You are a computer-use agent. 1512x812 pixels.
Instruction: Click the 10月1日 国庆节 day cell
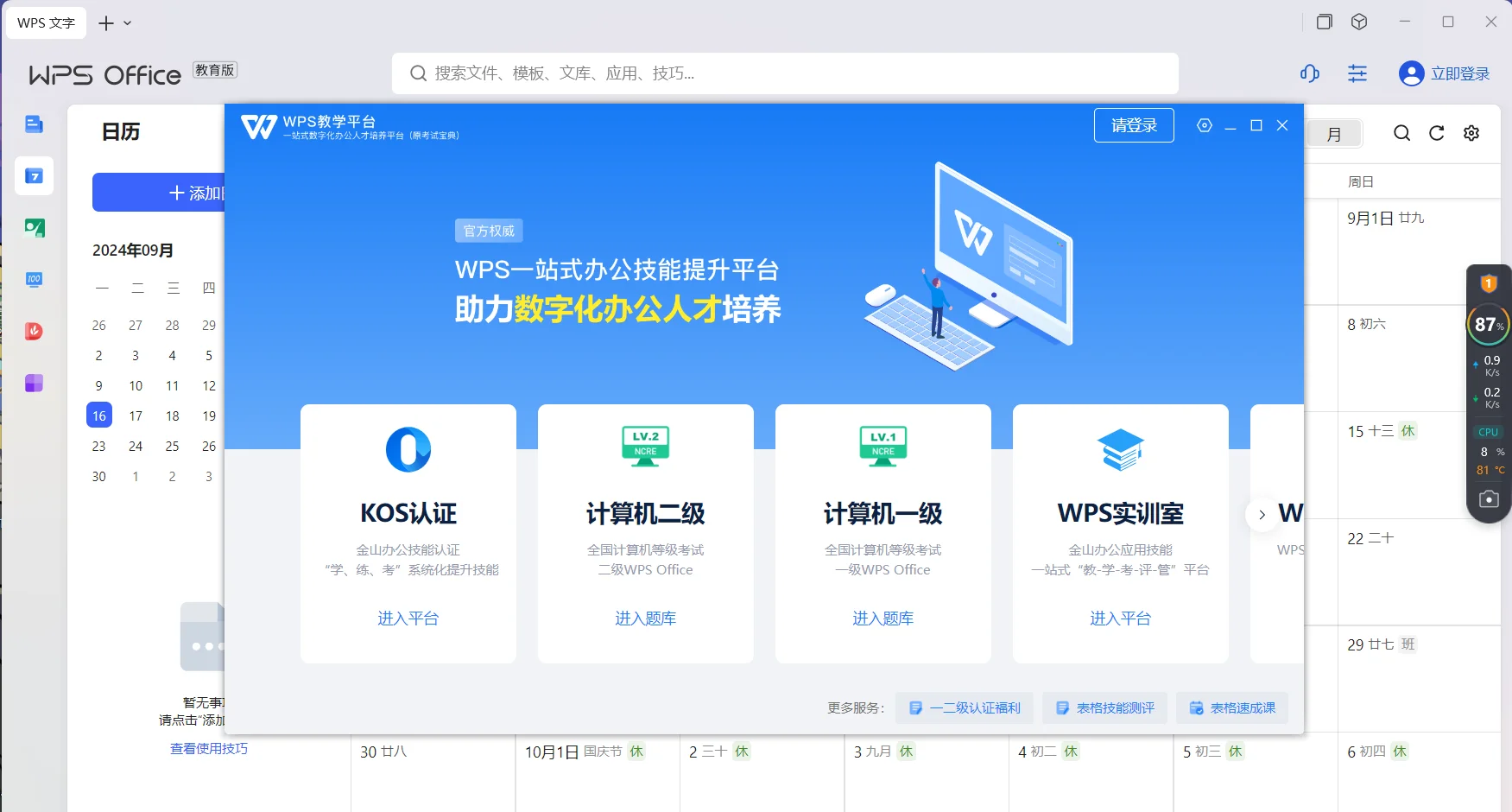[598, 772]
